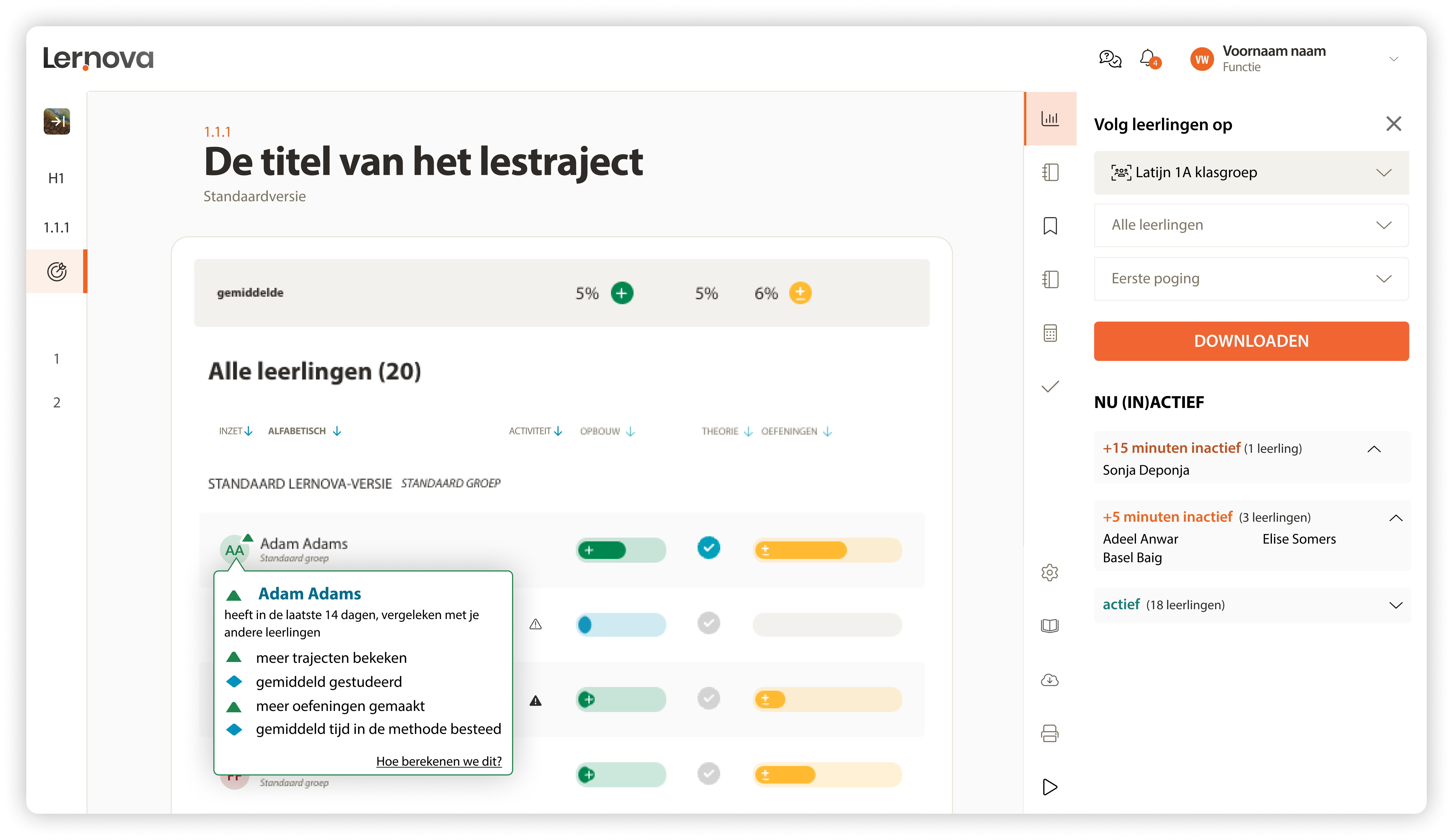Screen dimensions: 1453x840
Task: Click the Lernova logo
Action: 98,58
